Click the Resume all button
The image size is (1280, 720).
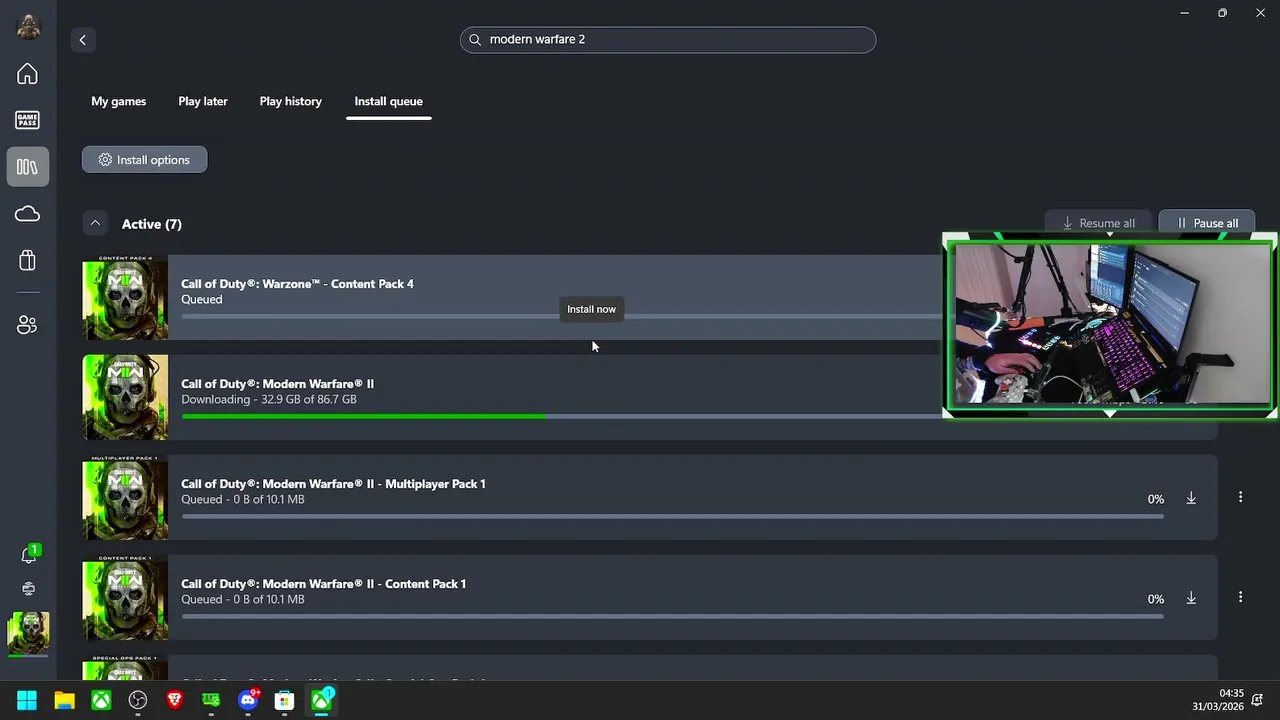coord(1099,223)
